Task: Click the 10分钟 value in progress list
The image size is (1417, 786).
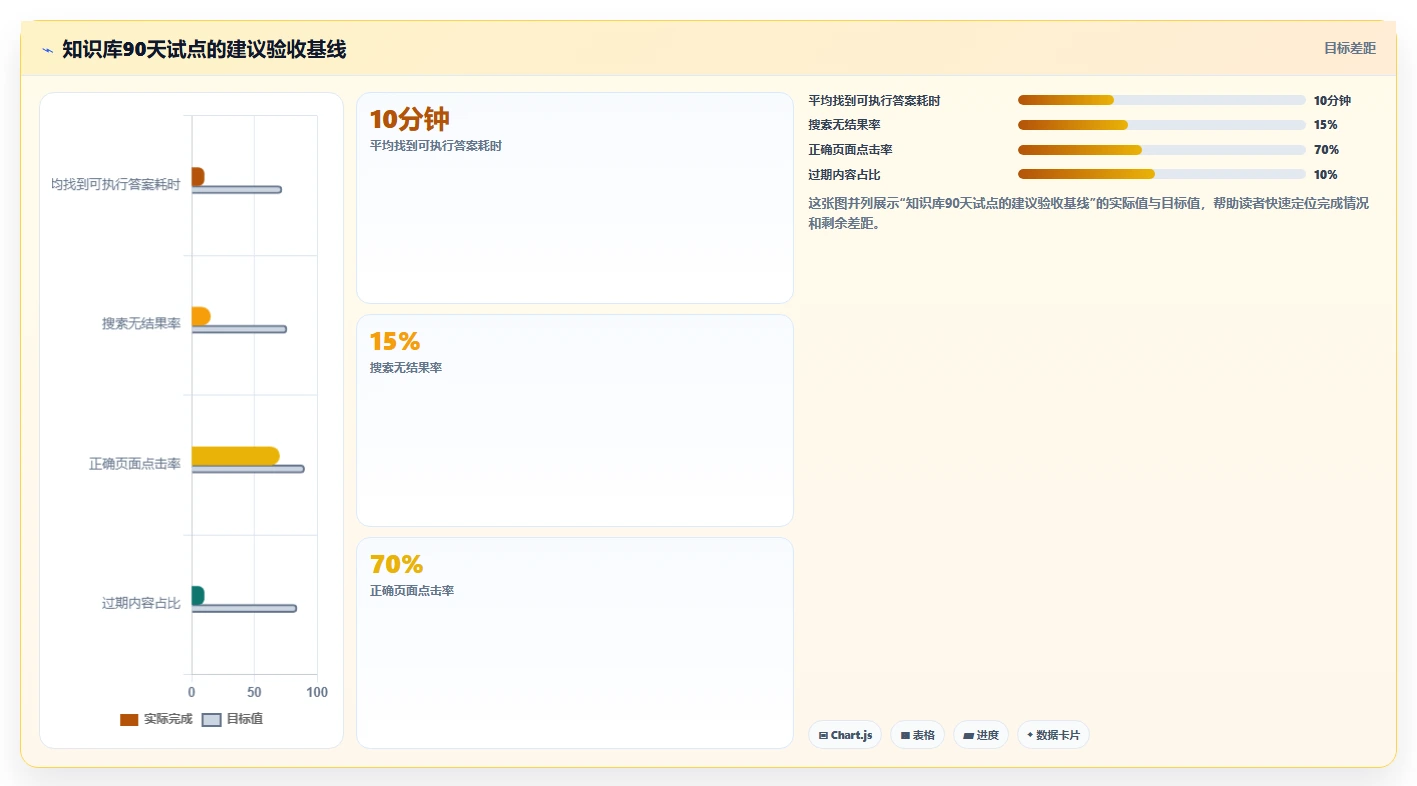Action: [x=1332, y=101]
